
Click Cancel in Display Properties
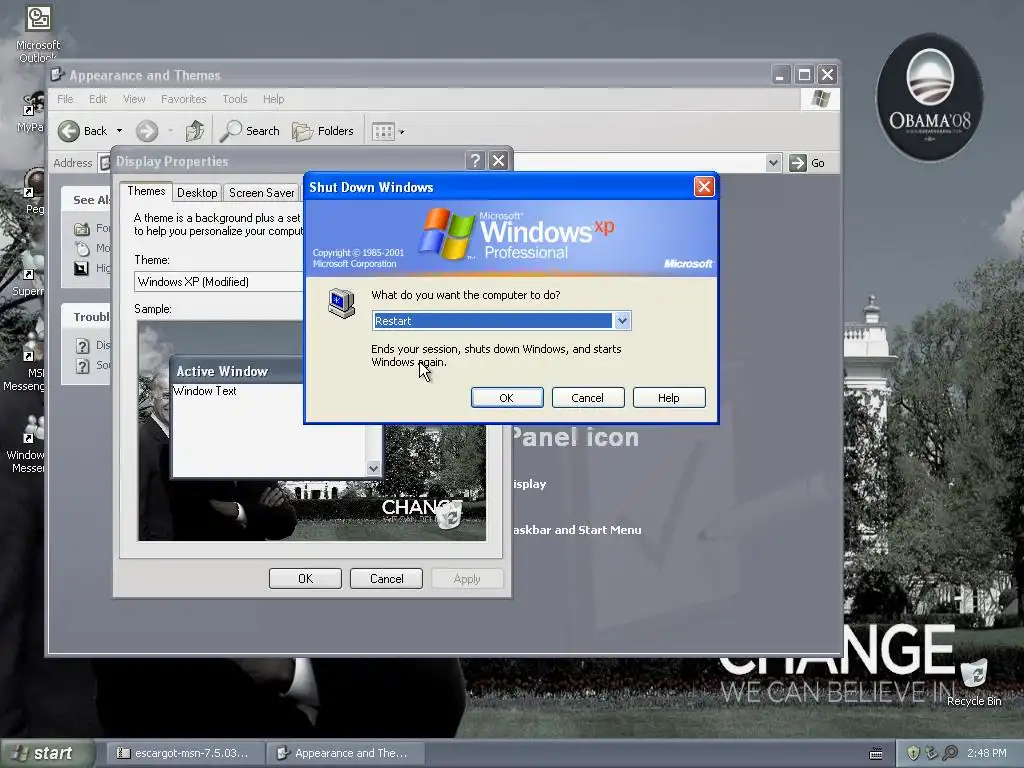(387, 579)
